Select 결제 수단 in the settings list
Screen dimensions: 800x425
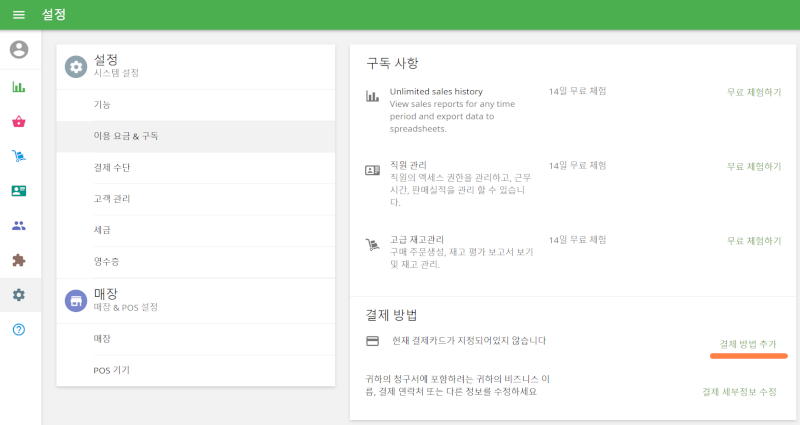click(111, 167)
